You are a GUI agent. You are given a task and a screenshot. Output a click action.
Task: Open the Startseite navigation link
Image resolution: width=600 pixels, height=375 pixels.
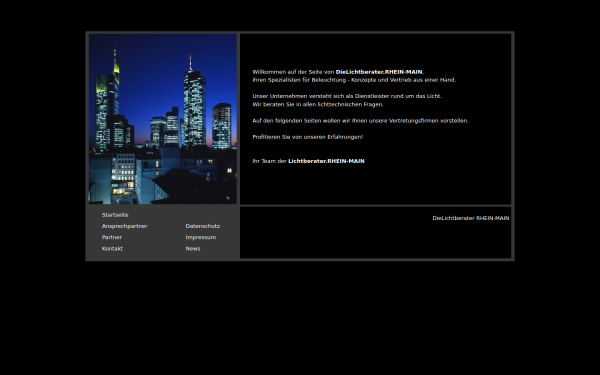tap(115, 215)
